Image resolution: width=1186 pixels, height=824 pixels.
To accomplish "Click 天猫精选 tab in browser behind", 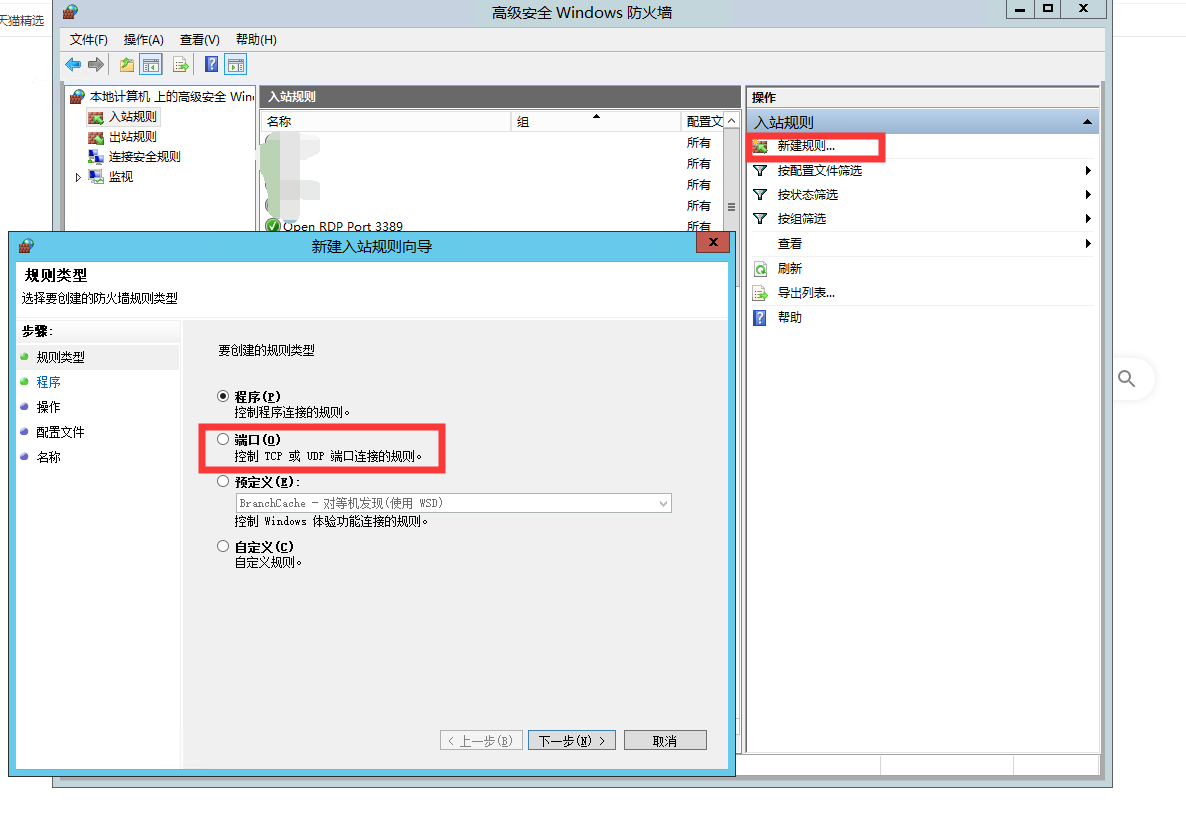I will pos(22,20).
